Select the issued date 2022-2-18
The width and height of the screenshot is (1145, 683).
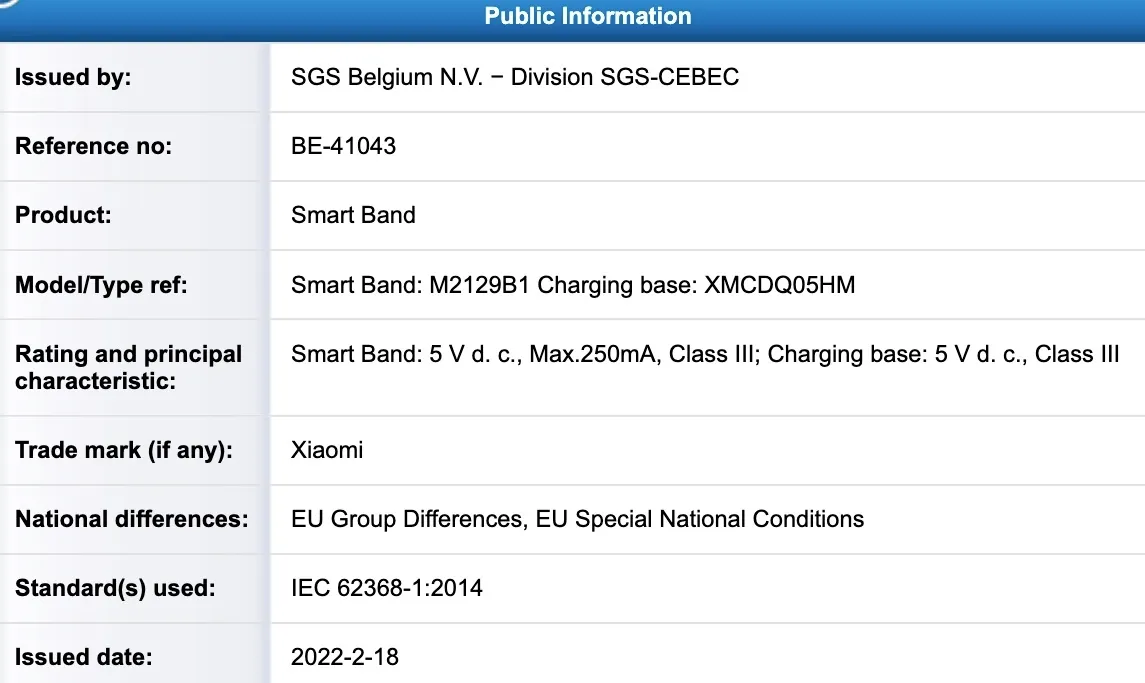(x=344, y=657)
